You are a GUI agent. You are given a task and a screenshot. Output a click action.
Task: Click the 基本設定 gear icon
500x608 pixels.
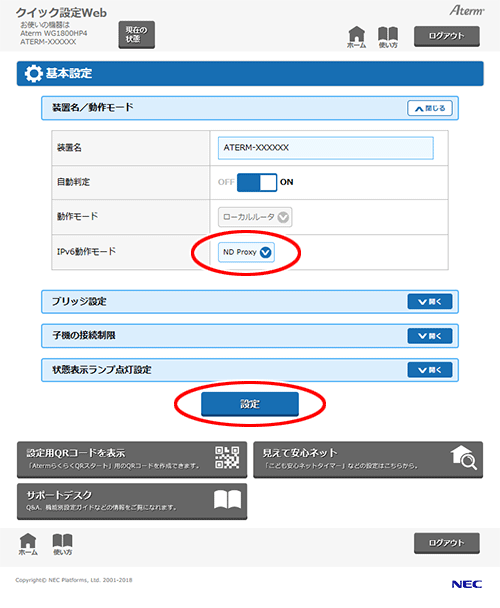pyautogui.click(x=33, y=73)
